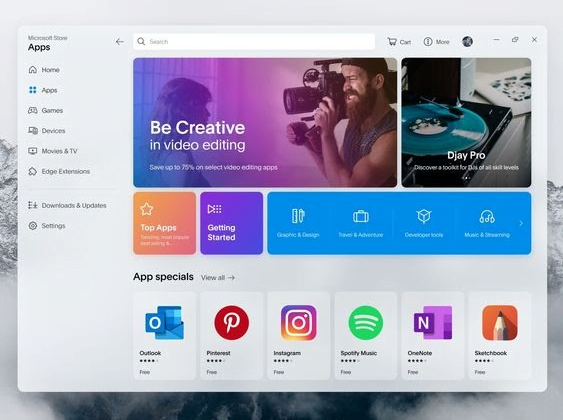Viewport: 563px width, 420px height.
Task: Navigate to Home in sidebar
Action: [x=44, y=70]
